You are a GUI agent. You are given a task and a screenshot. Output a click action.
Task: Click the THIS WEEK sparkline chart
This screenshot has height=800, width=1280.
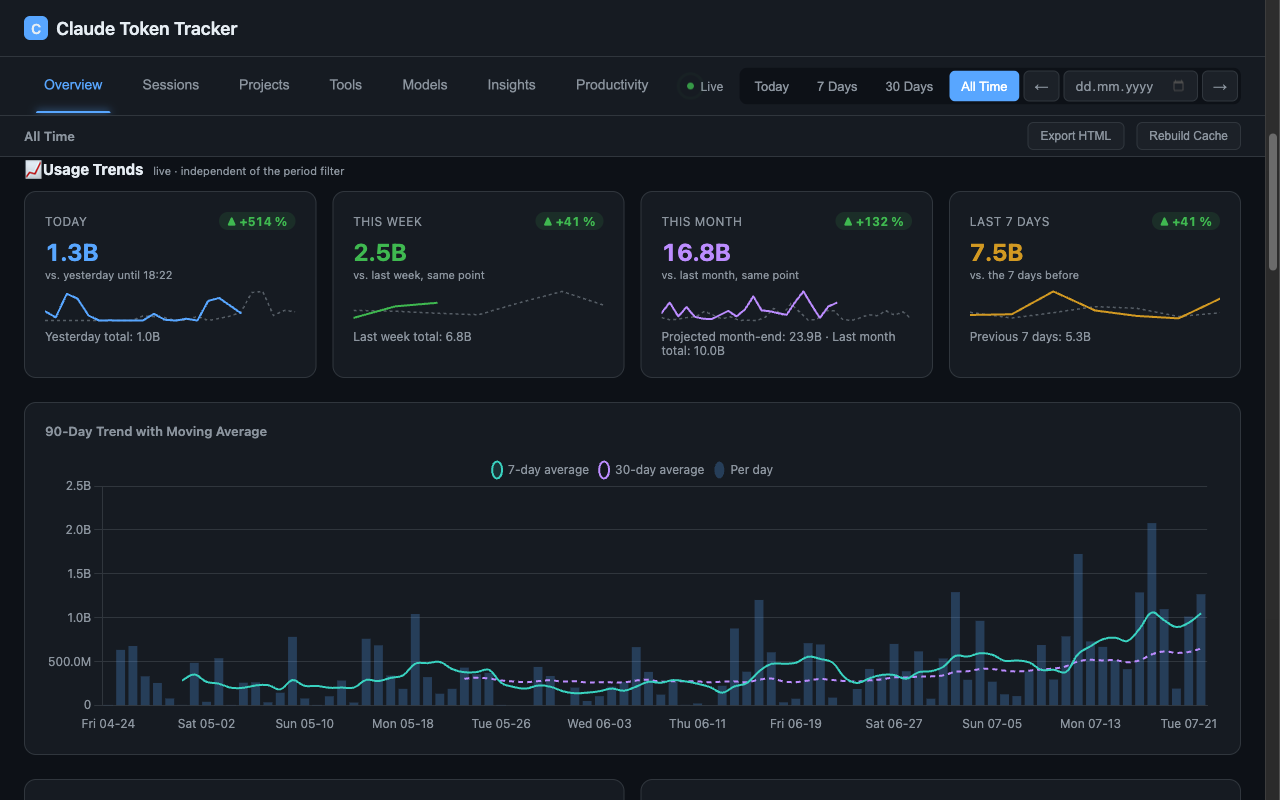click(x=478, y=306)
